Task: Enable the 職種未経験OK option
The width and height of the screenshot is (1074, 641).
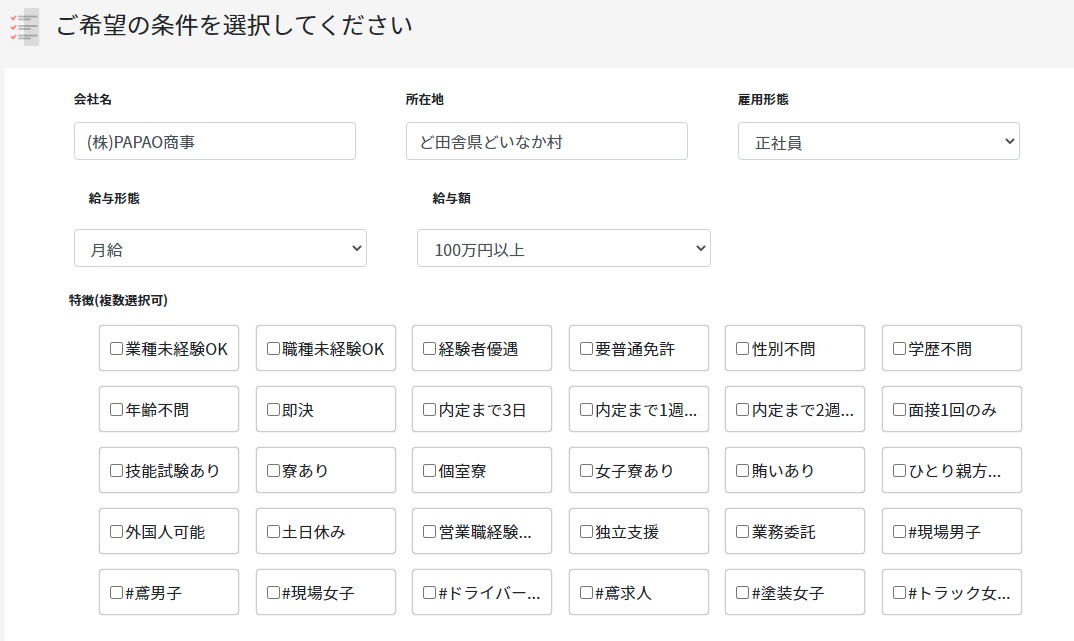Action: (x=273, y=349)
